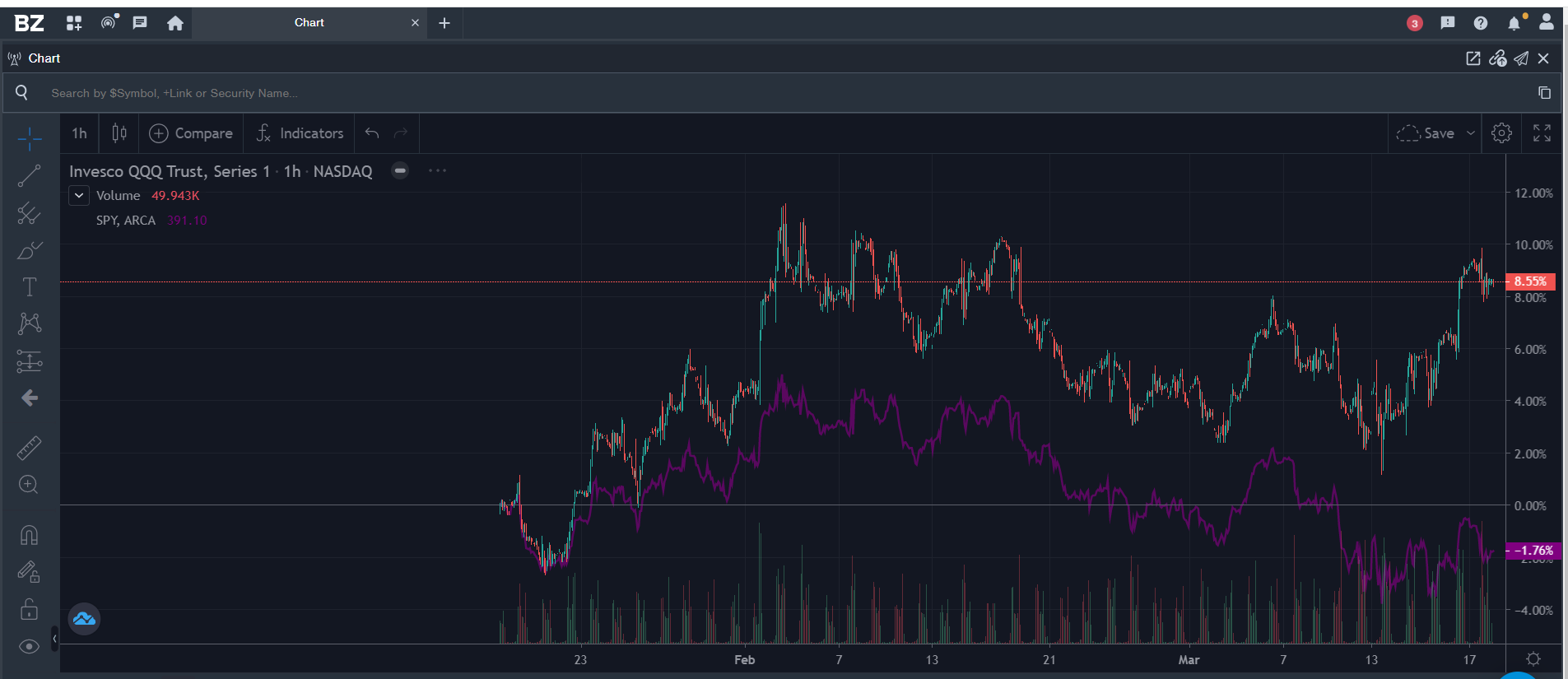Click the cloud link icon in widget header
The width and height of the screenshot is (1568, 679).
(x=1498, y=58)
